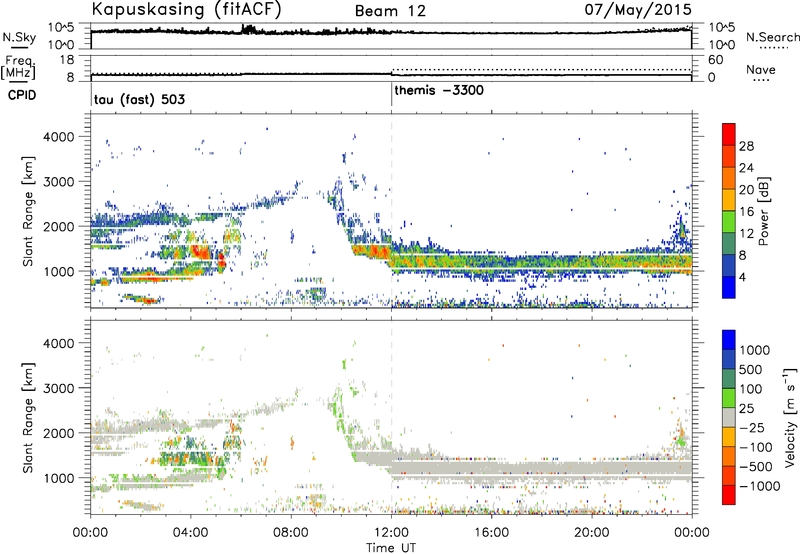
Task: Click the noise spike near 06:00 in the N.Sky panel
Action: click(x=247, y=29)
